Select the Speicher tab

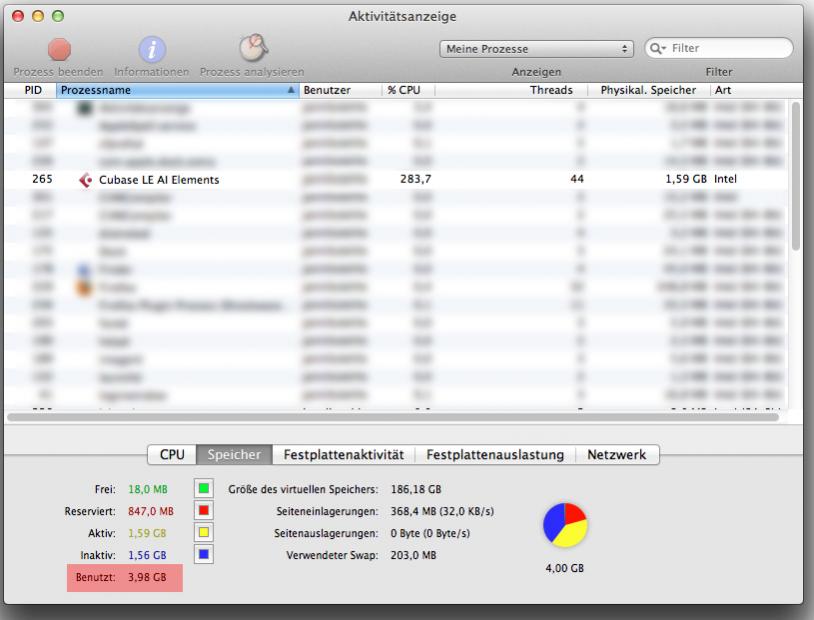(233, 455)
